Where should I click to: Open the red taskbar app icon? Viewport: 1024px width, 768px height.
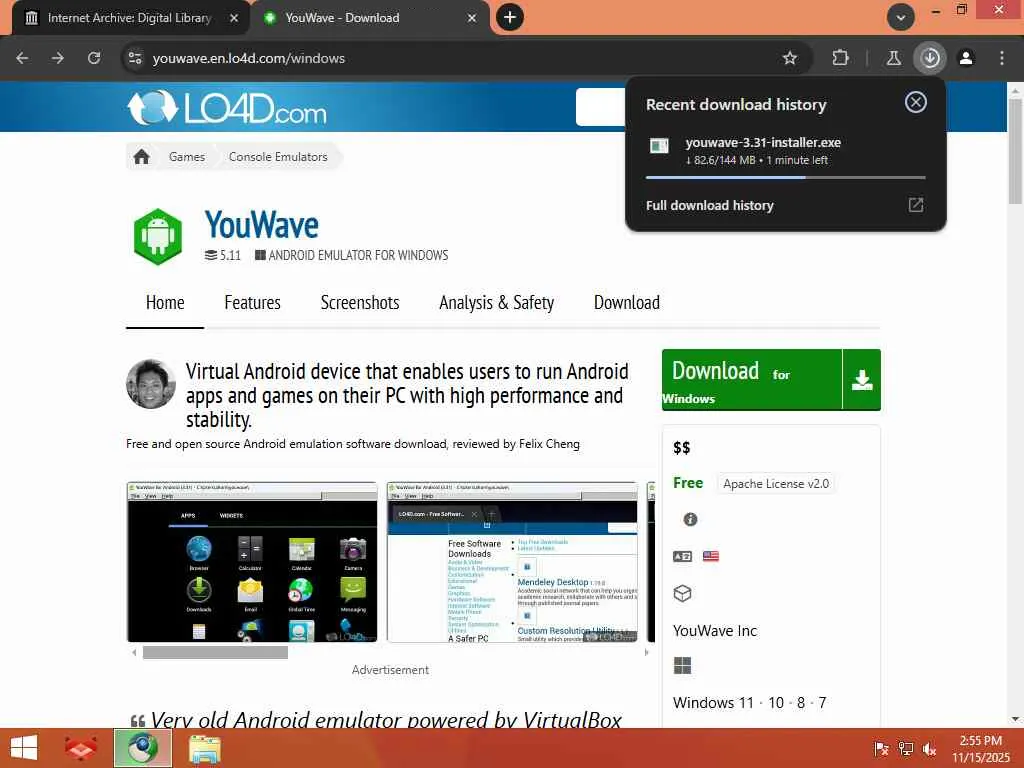(82, 748)
